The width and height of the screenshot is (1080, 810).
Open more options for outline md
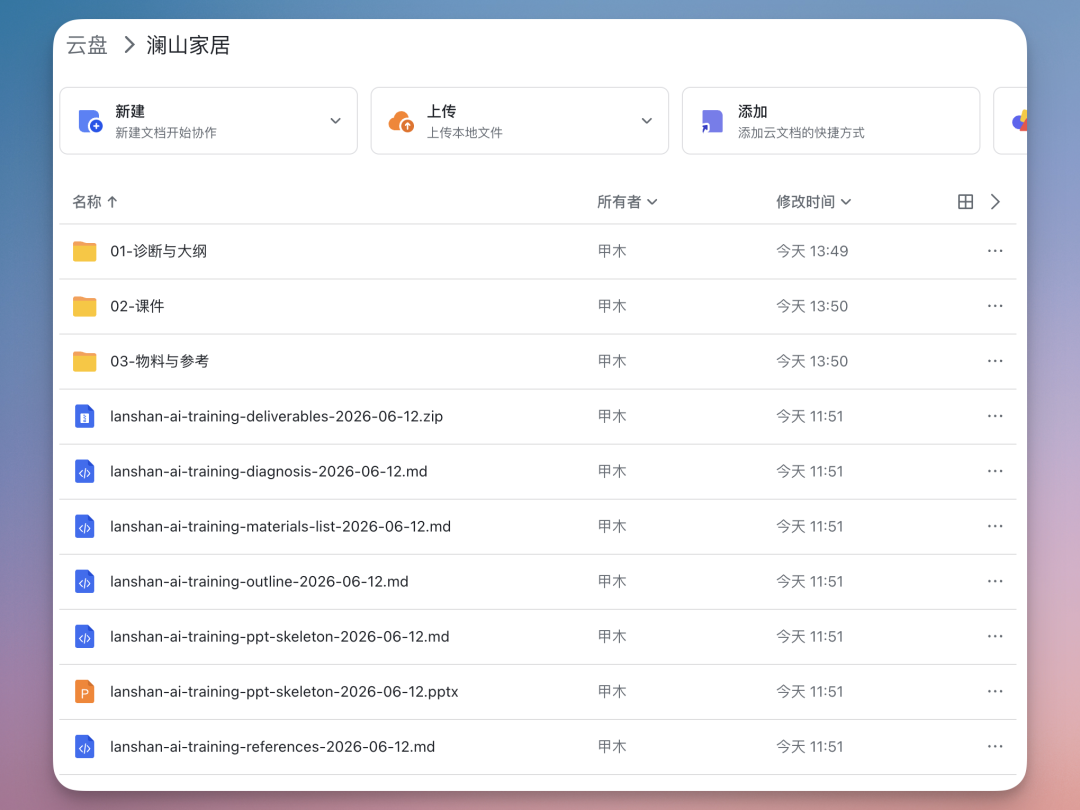point(995,581)
